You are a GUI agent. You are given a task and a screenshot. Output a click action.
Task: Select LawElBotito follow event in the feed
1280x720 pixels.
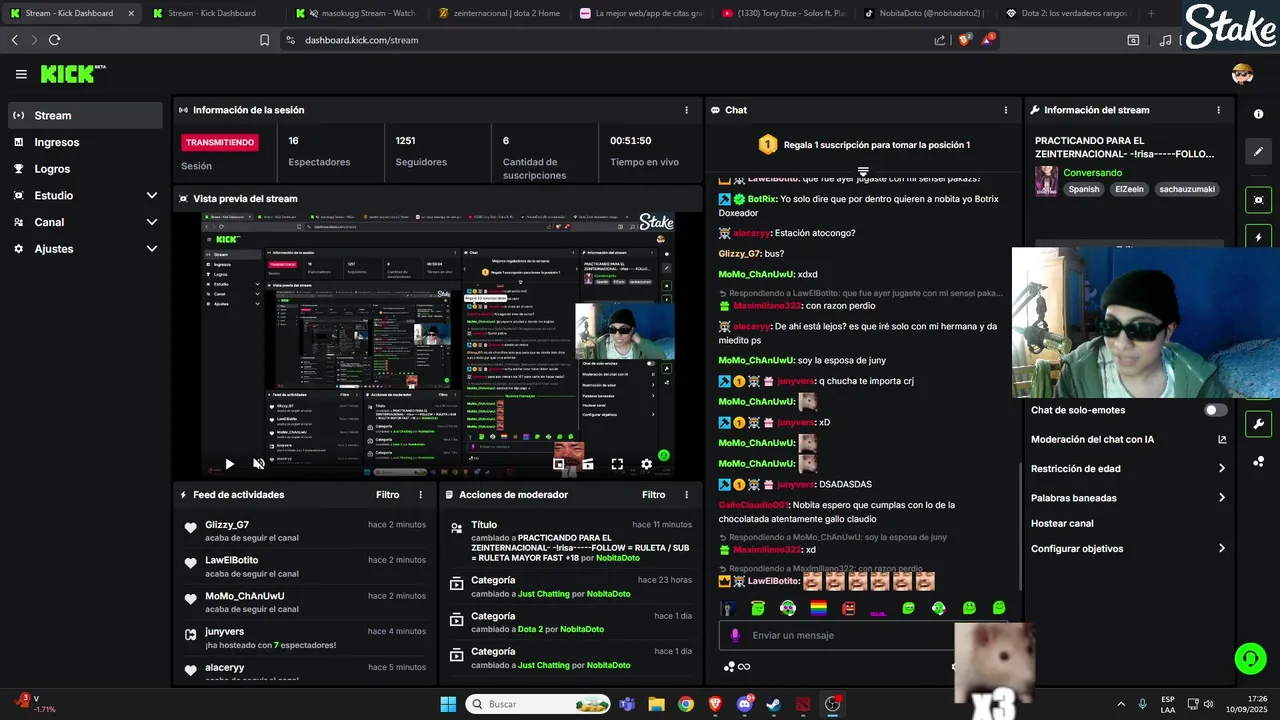click(x=305, y=566)
